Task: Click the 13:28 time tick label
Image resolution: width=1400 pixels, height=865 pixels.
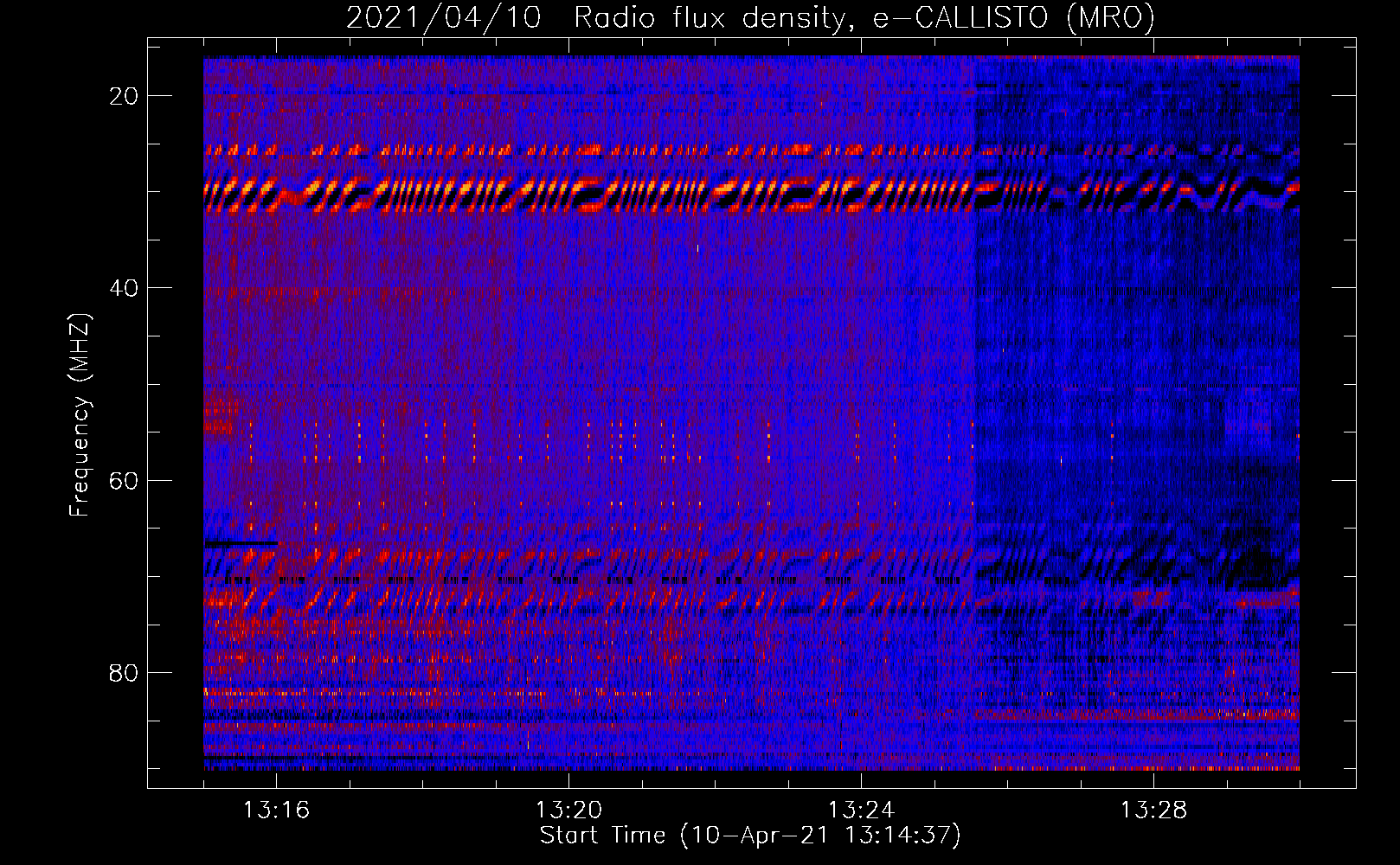Action: 1153,811
